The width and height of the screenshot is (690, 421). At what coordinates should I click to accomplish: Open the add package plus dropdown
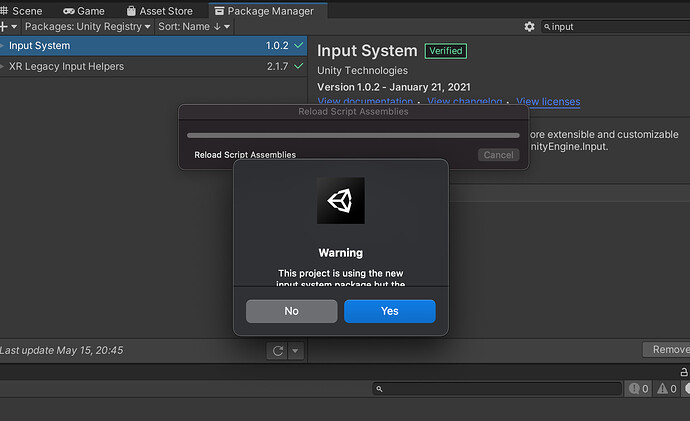click(9, 27)
